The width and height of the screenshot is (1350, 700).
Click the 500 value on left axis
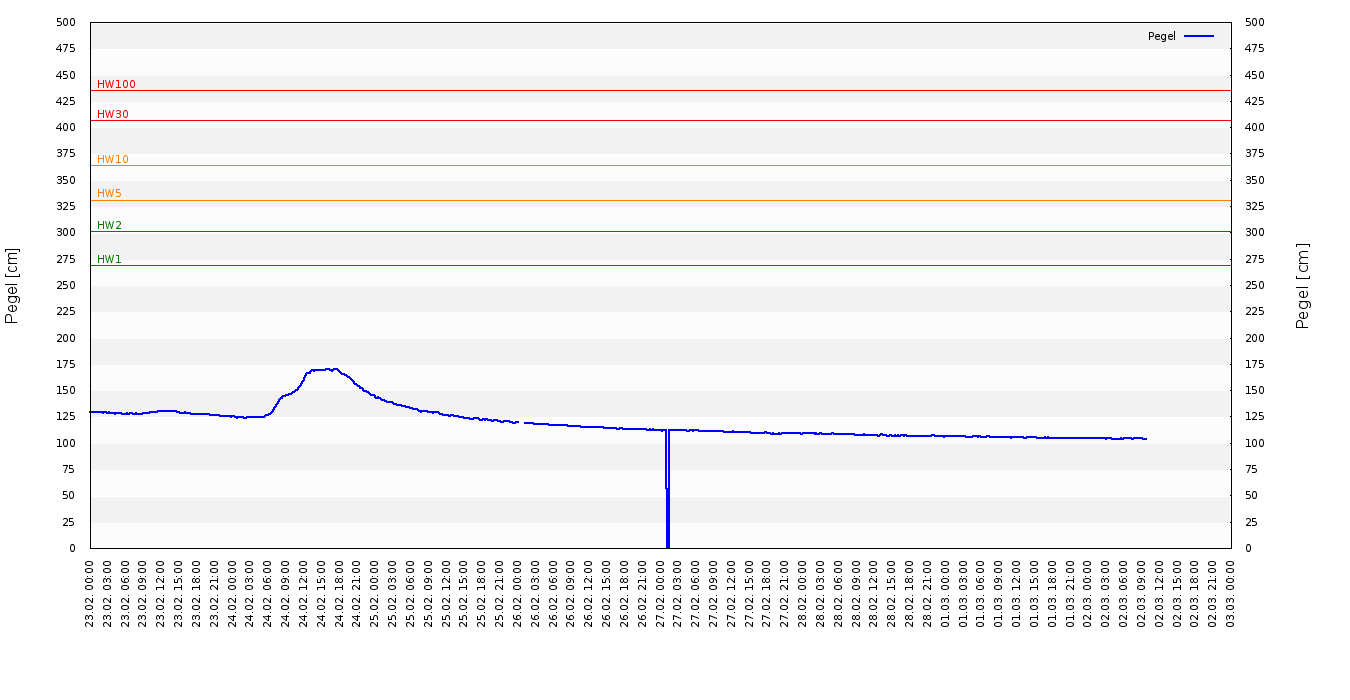pyautogui.click(x=66, y=22)
